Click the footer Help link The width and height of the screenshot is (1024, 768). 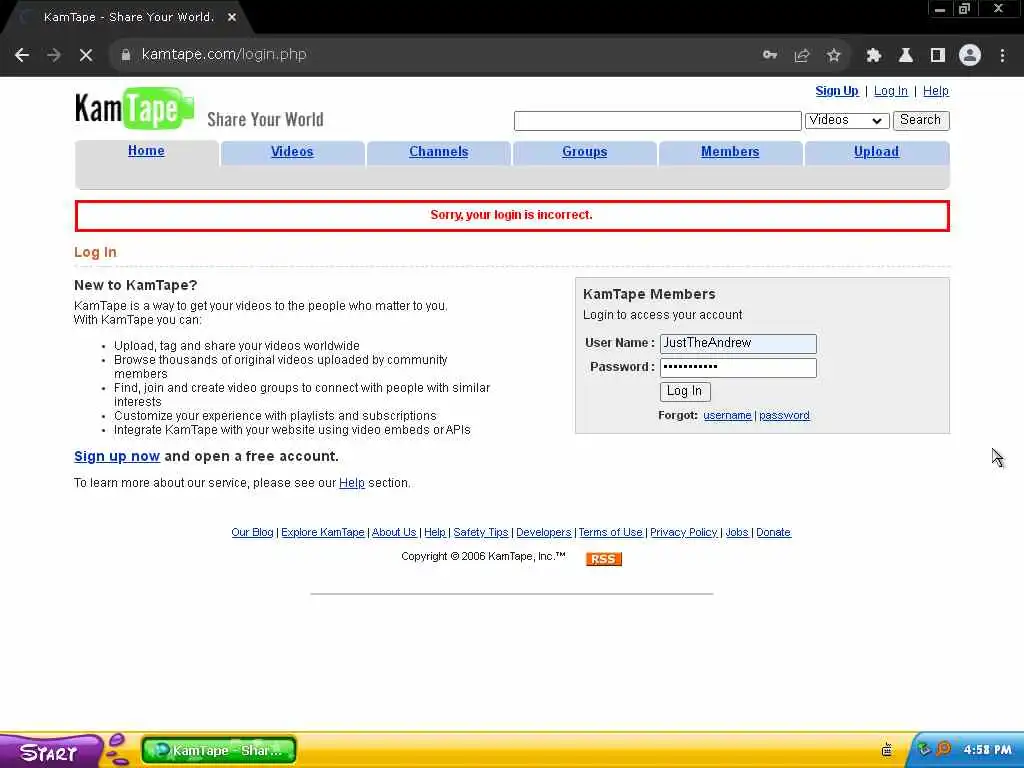435,532
